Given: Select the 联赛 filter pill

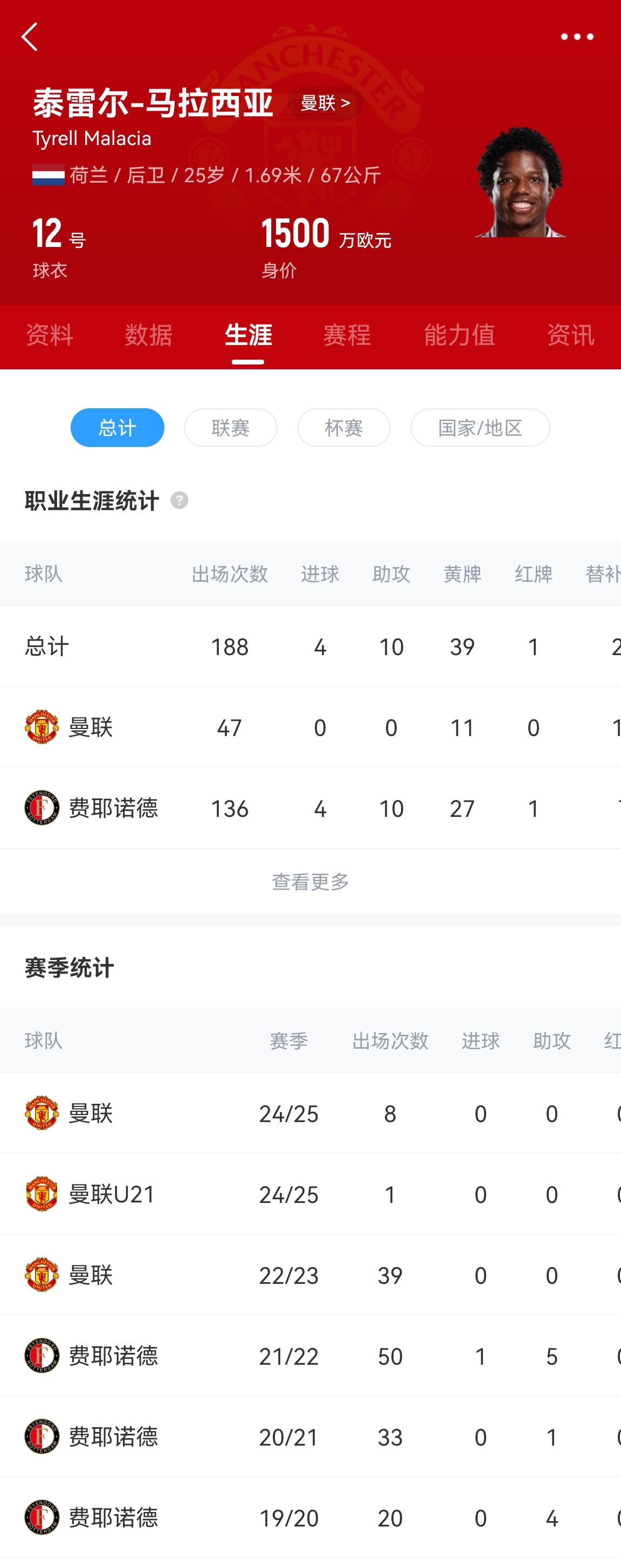Looking at the screenshot, I should [230, 427].
